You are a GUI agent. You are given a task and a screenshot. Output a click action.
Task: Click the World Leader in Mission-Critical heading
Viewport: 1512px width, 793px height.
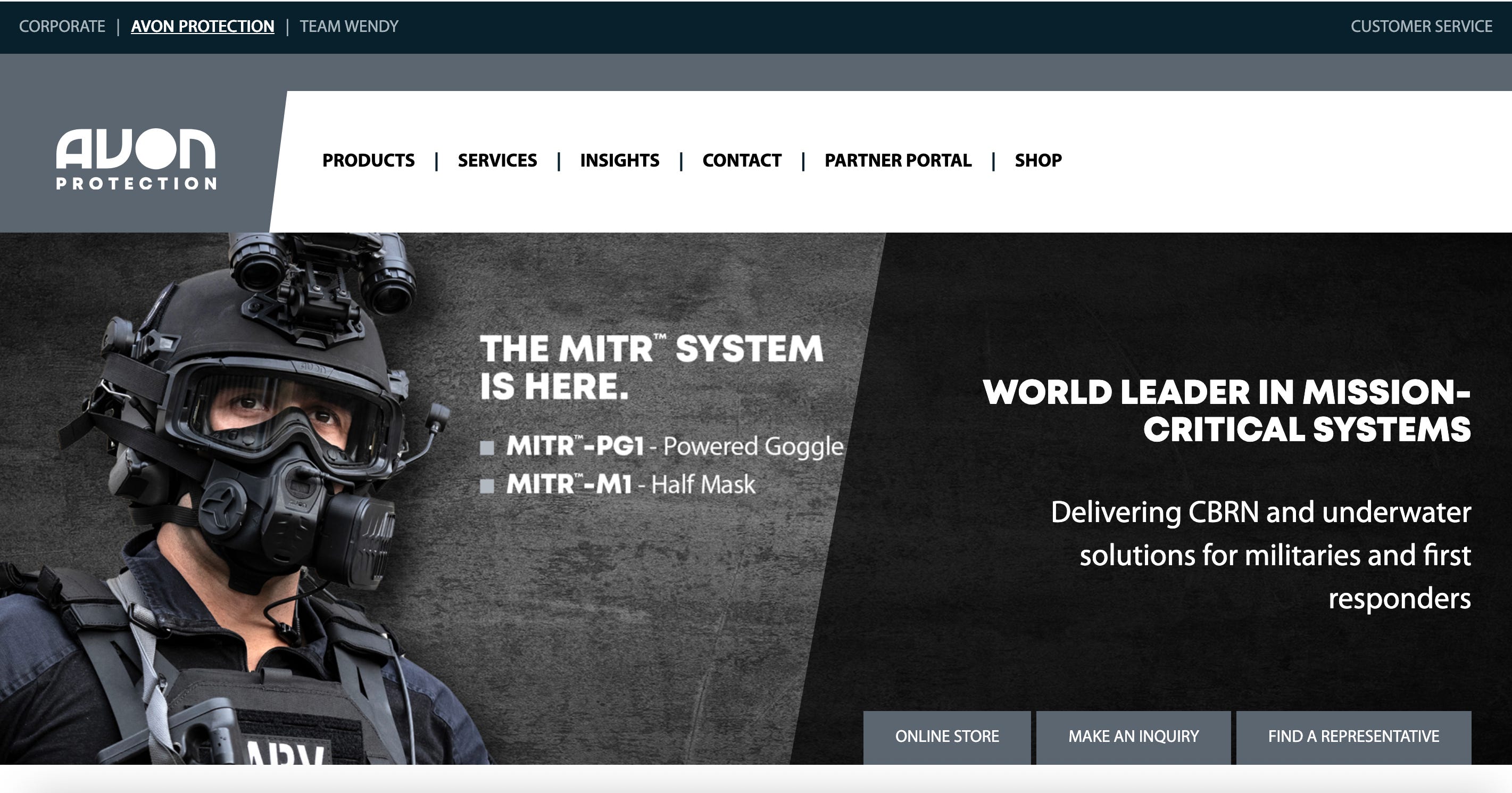click(x=1227, y=410)
